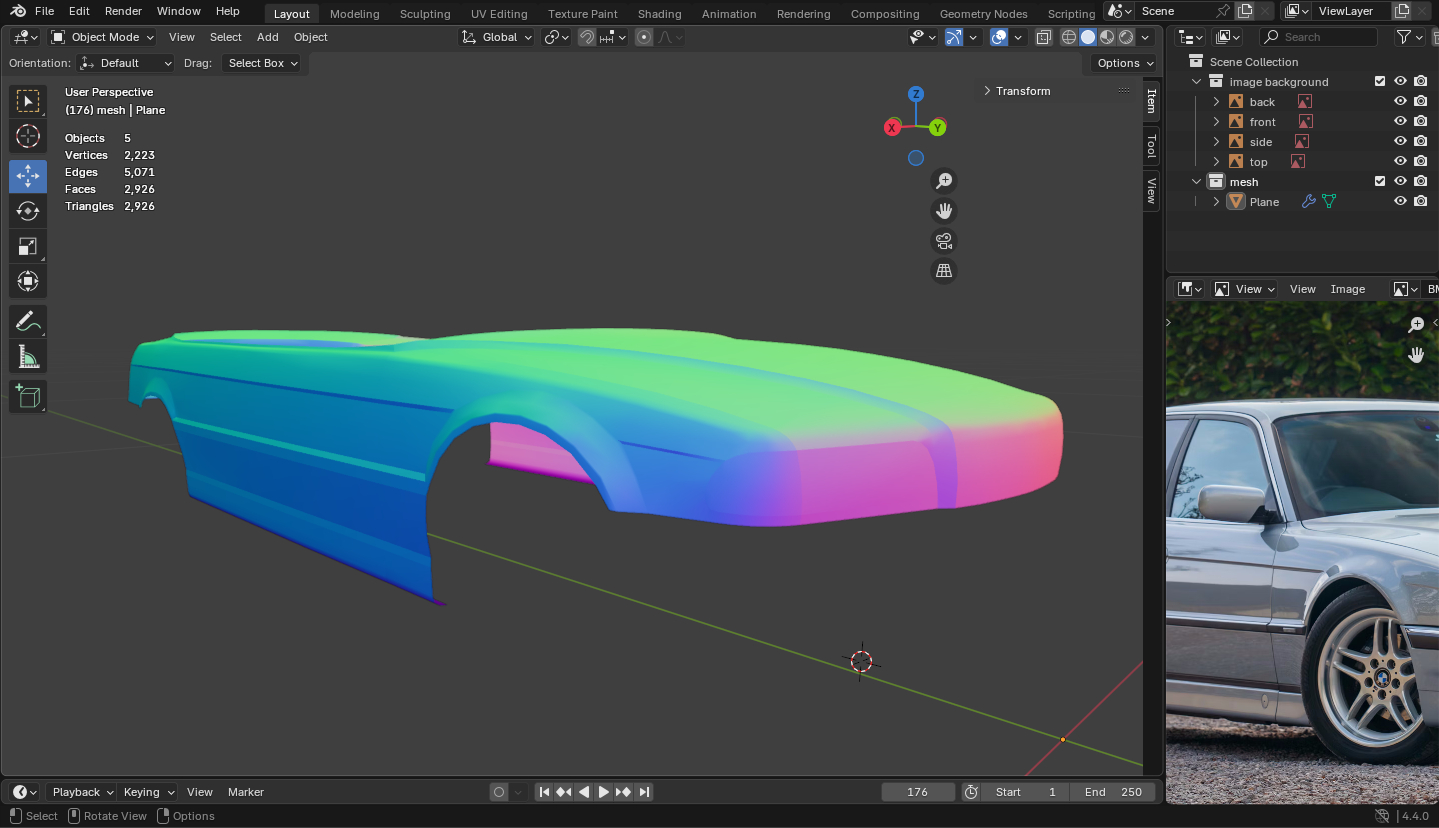
Task: Toggle camera view in viewport
Action: tap(943, 241)
